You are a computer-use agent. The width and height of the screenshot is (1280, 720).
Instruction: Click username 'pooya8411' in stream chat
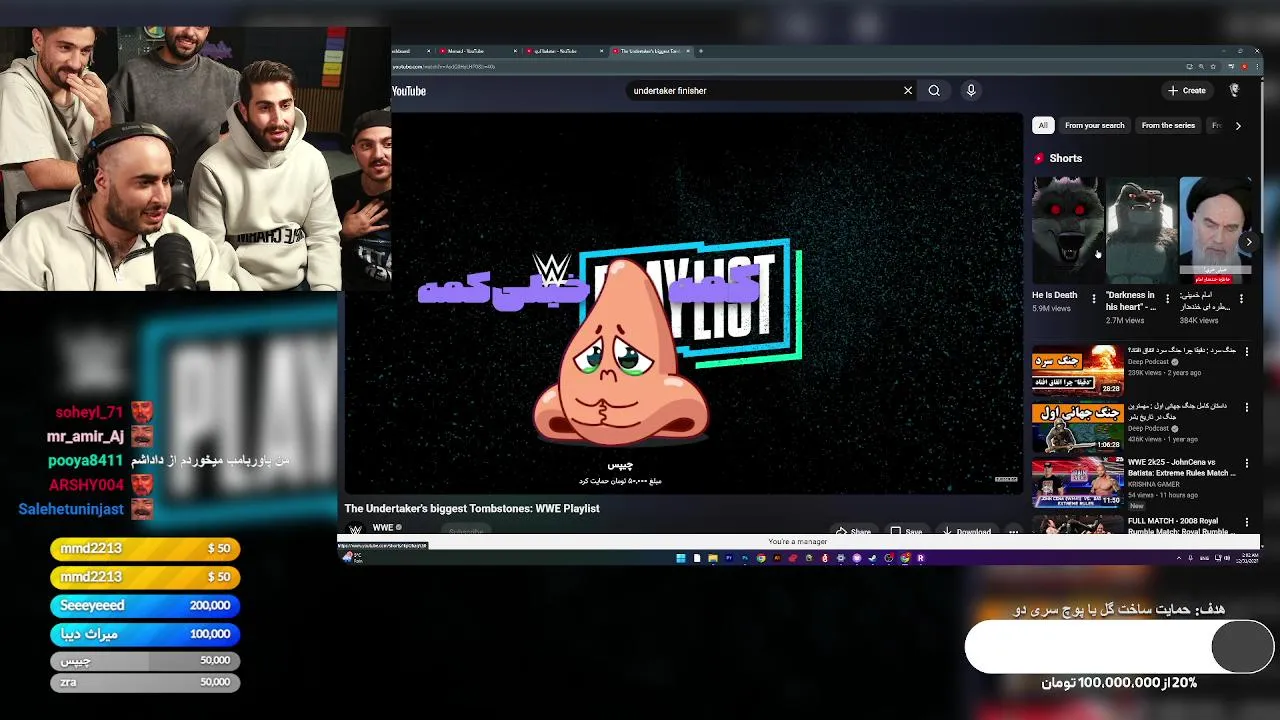85,461
